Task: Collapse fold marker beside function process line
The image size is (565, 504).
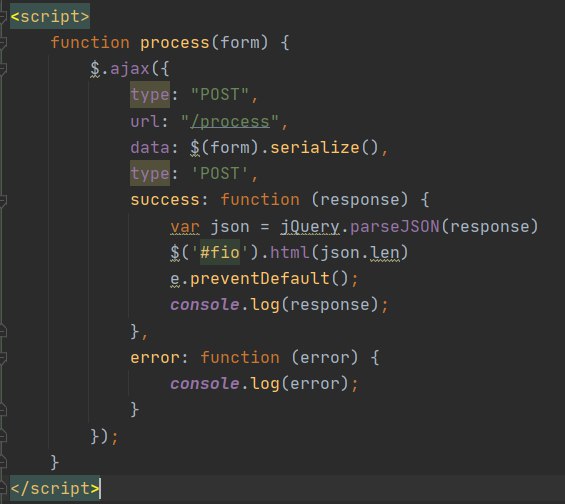Action: click(x=3, y=43)
